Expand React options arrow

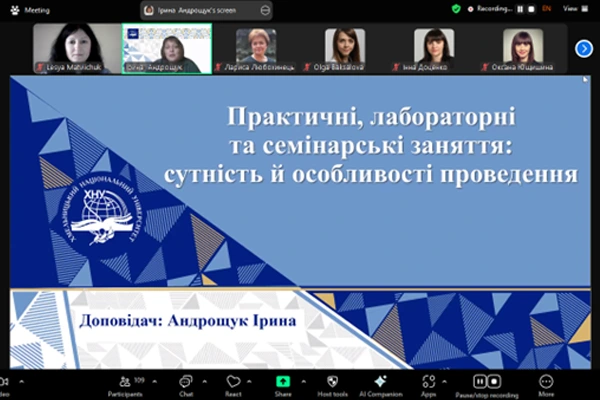coord(249,382)
